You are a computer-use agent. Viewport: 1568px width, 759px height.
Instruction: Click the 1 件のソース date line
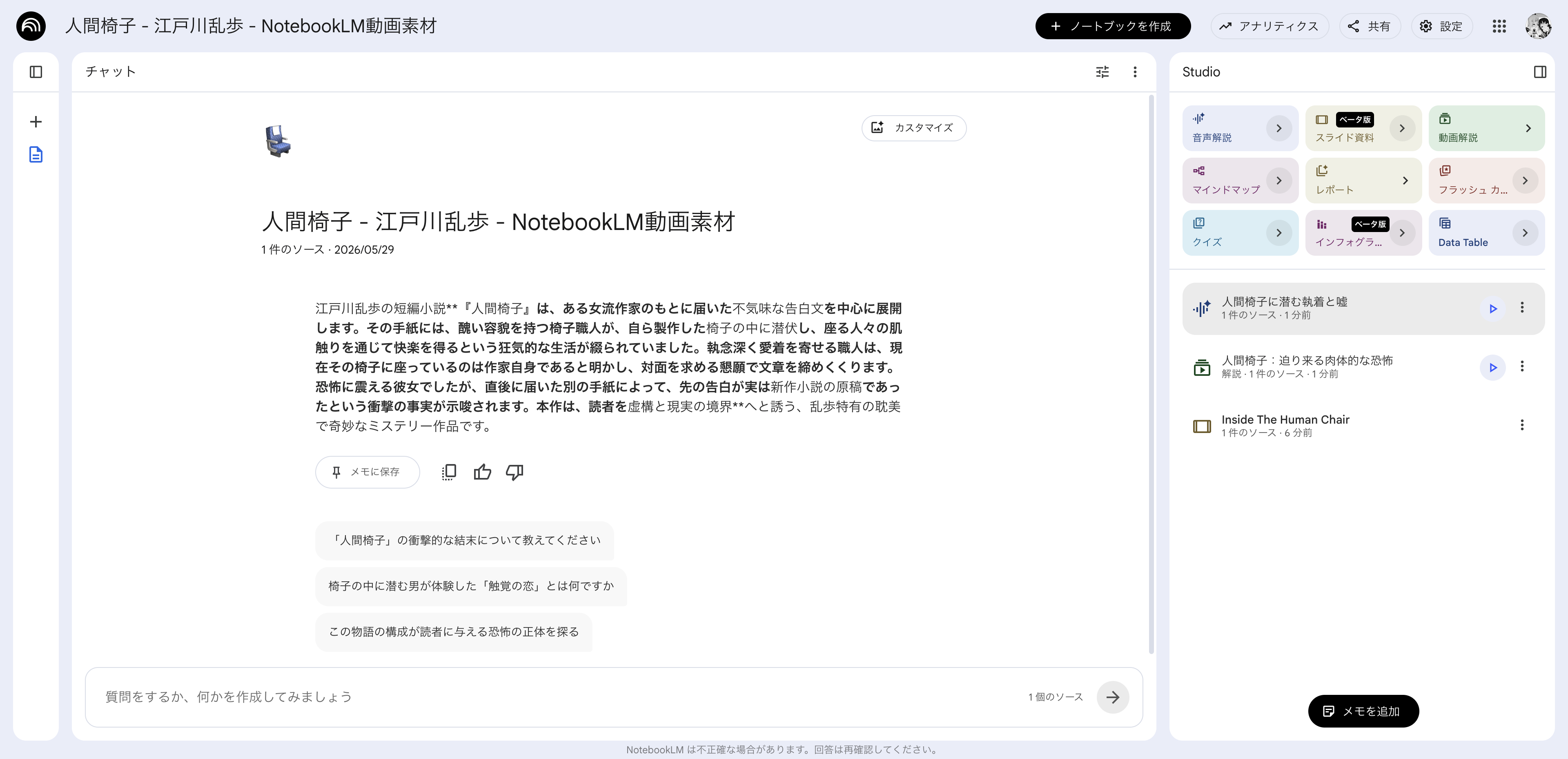(327, 250)
